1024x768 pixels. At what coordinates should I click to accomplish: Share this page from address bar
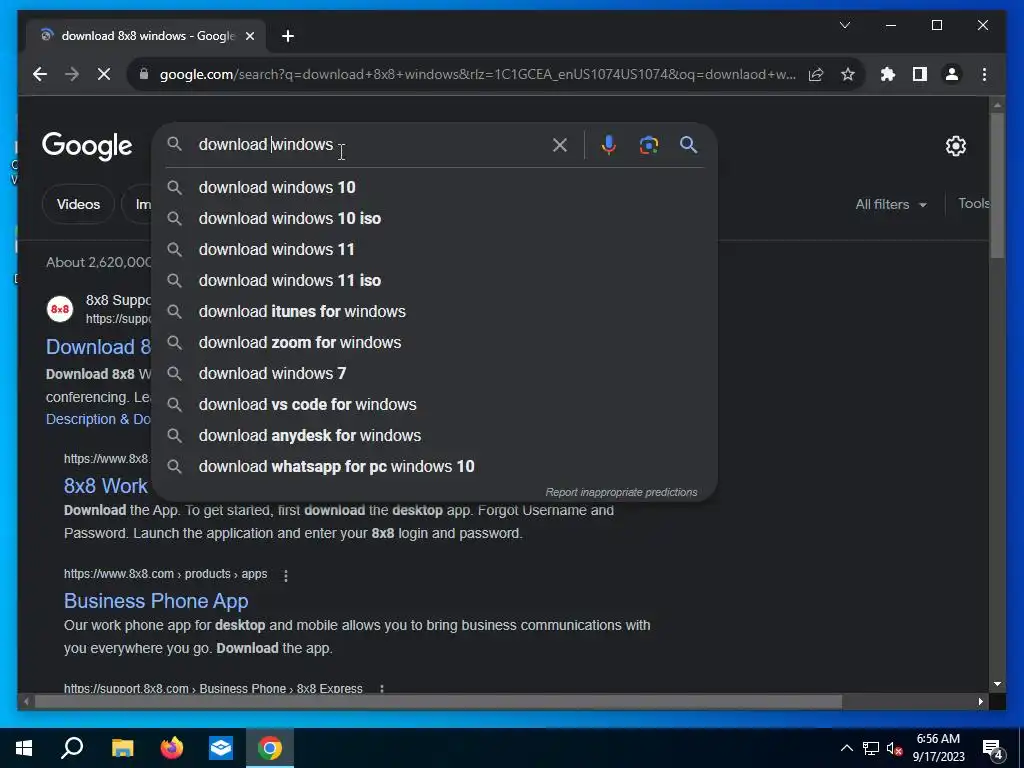(x=816, y=74)
